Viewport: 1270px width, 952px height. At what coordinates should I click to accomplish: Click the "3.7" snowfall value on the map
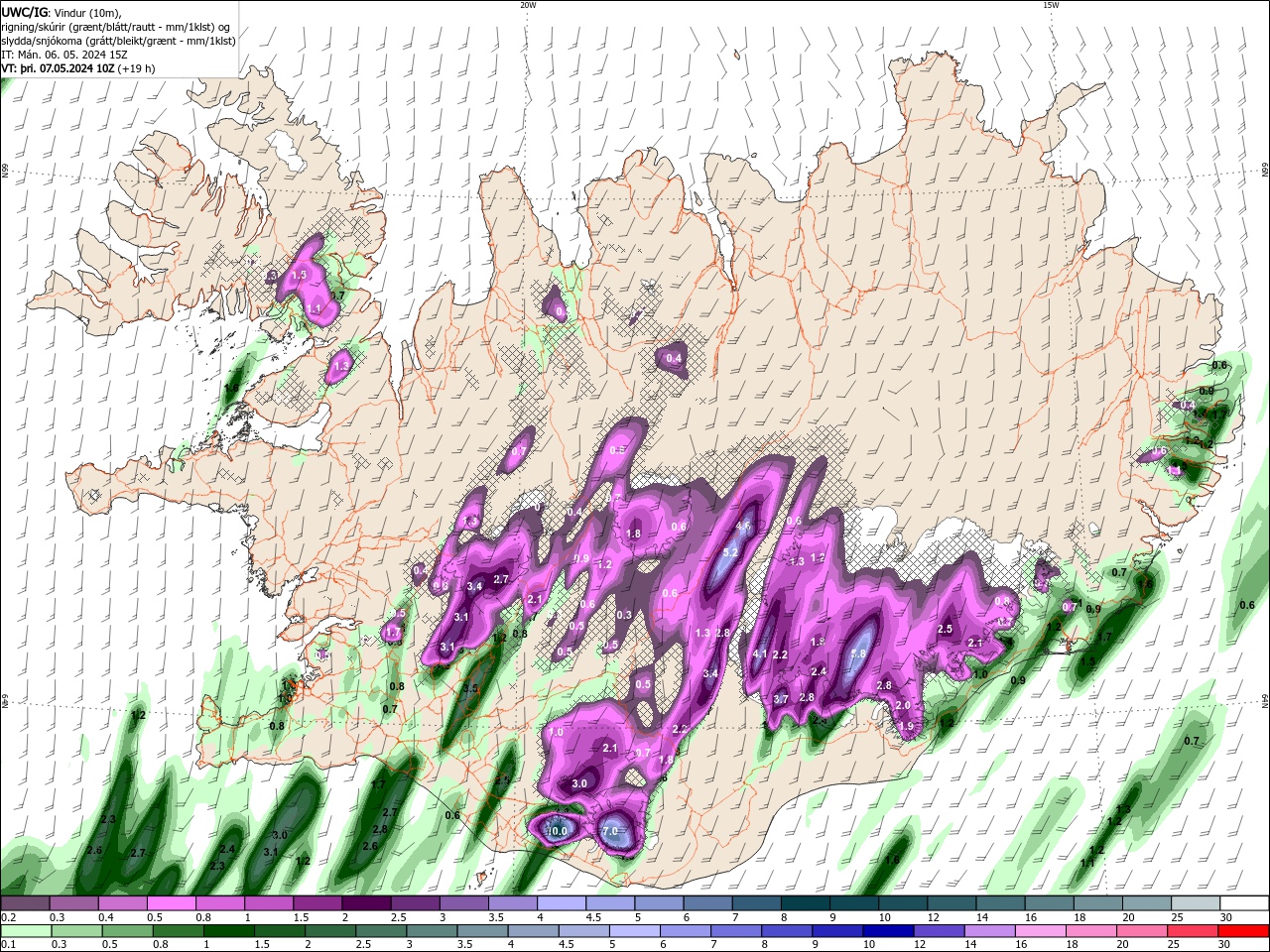(x=781, y=699)
